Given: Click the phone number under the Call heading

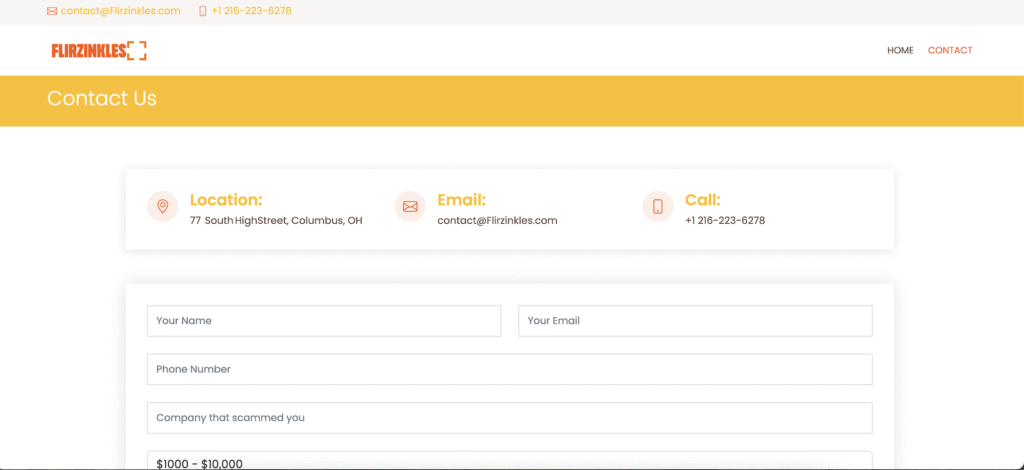Looking at the screenshot, I should (725, 220).
